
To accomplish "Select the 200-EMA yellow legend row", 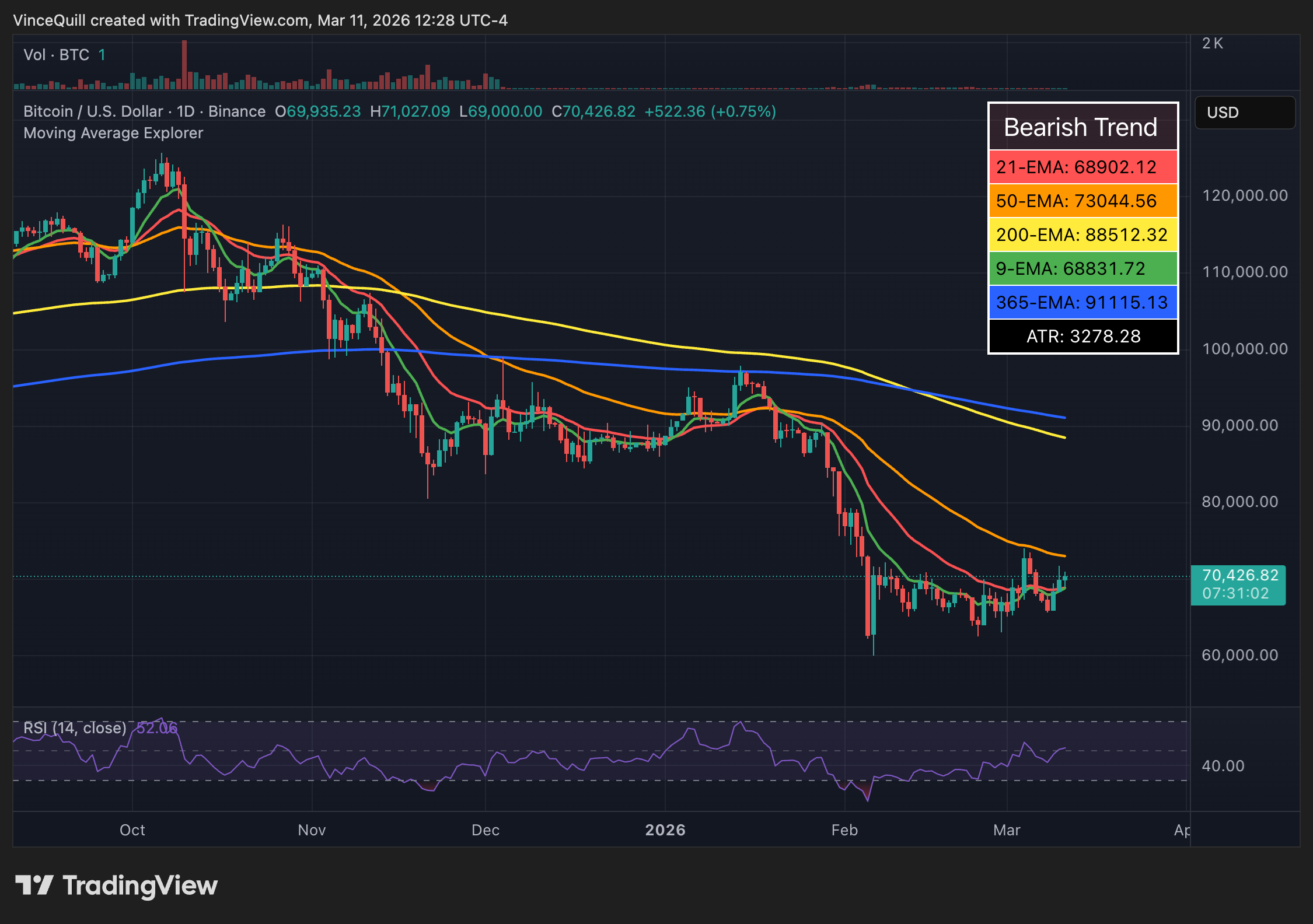I will tap(1082, 235).
